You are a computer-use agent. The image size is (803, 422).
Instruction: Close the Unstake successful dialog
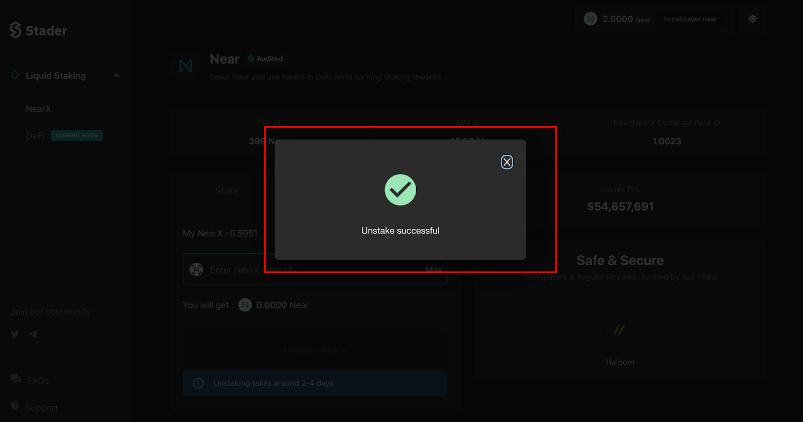point(506,162)
